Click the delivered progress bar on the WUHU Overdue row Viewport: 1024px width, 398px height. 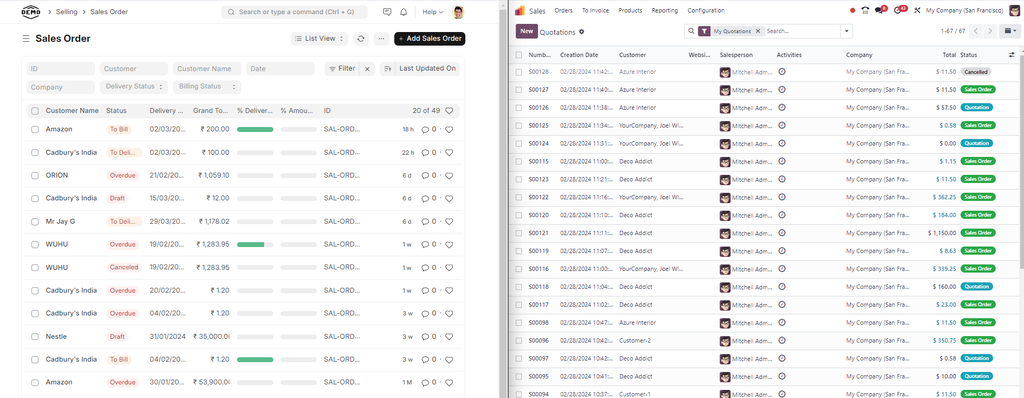click(255, 244)
